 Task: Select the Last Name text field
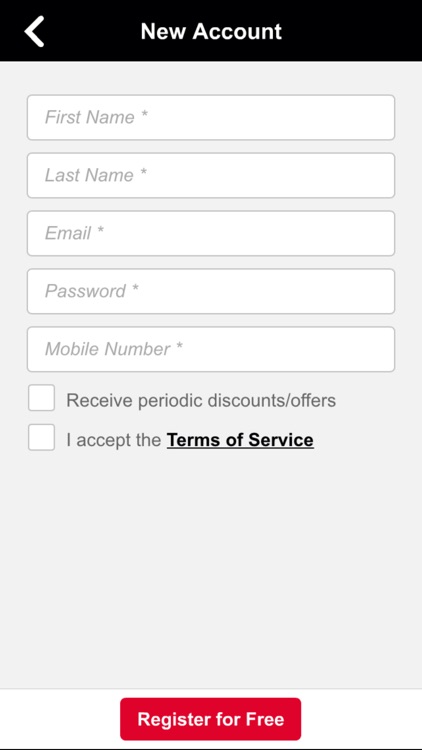point(211,175)
